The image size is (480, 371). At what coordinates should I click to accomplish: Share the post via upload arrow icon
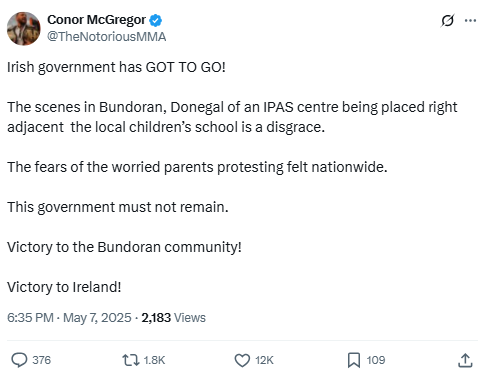pyautogui.click(x=465, y=360)
